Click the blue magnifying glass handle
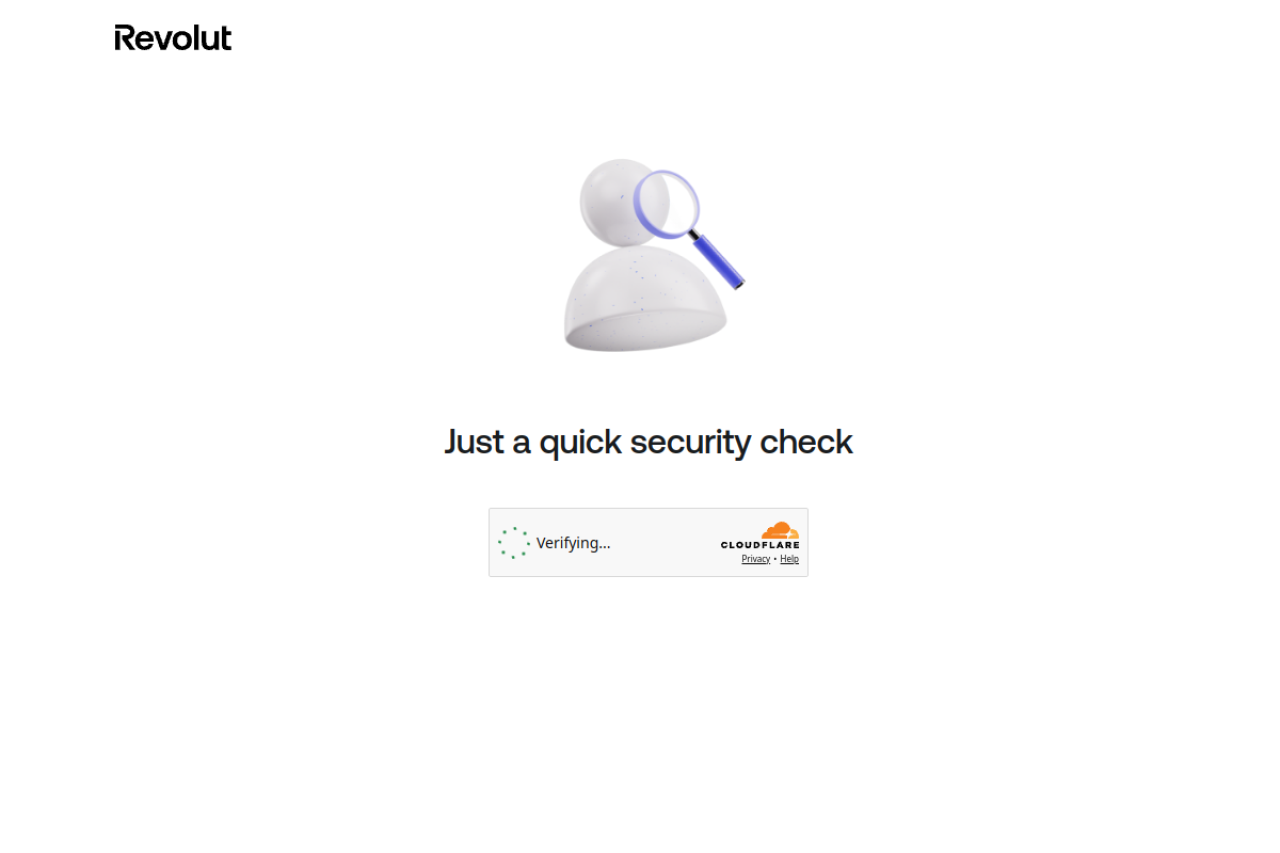 [x=719, y=260]
